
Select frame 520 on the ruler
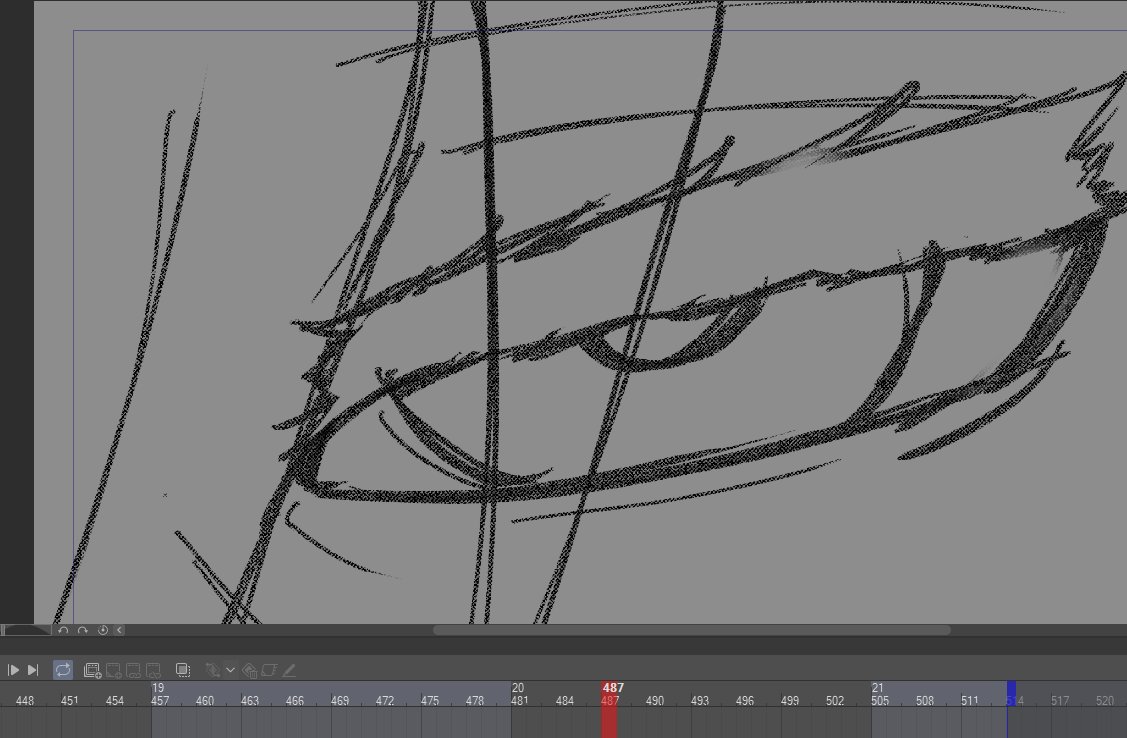pyautogui.click(x=1105, y=701)
